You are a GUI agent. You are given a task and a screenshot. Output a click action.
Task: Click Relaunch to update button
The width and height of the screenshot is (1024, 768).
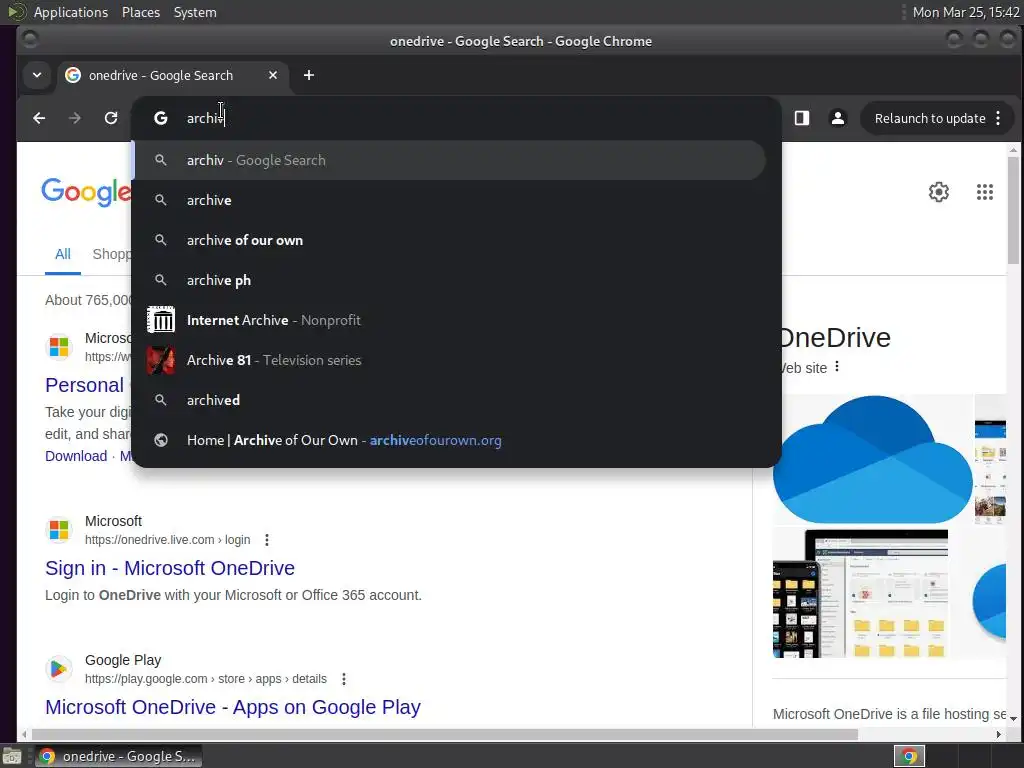tap(930, 118)
